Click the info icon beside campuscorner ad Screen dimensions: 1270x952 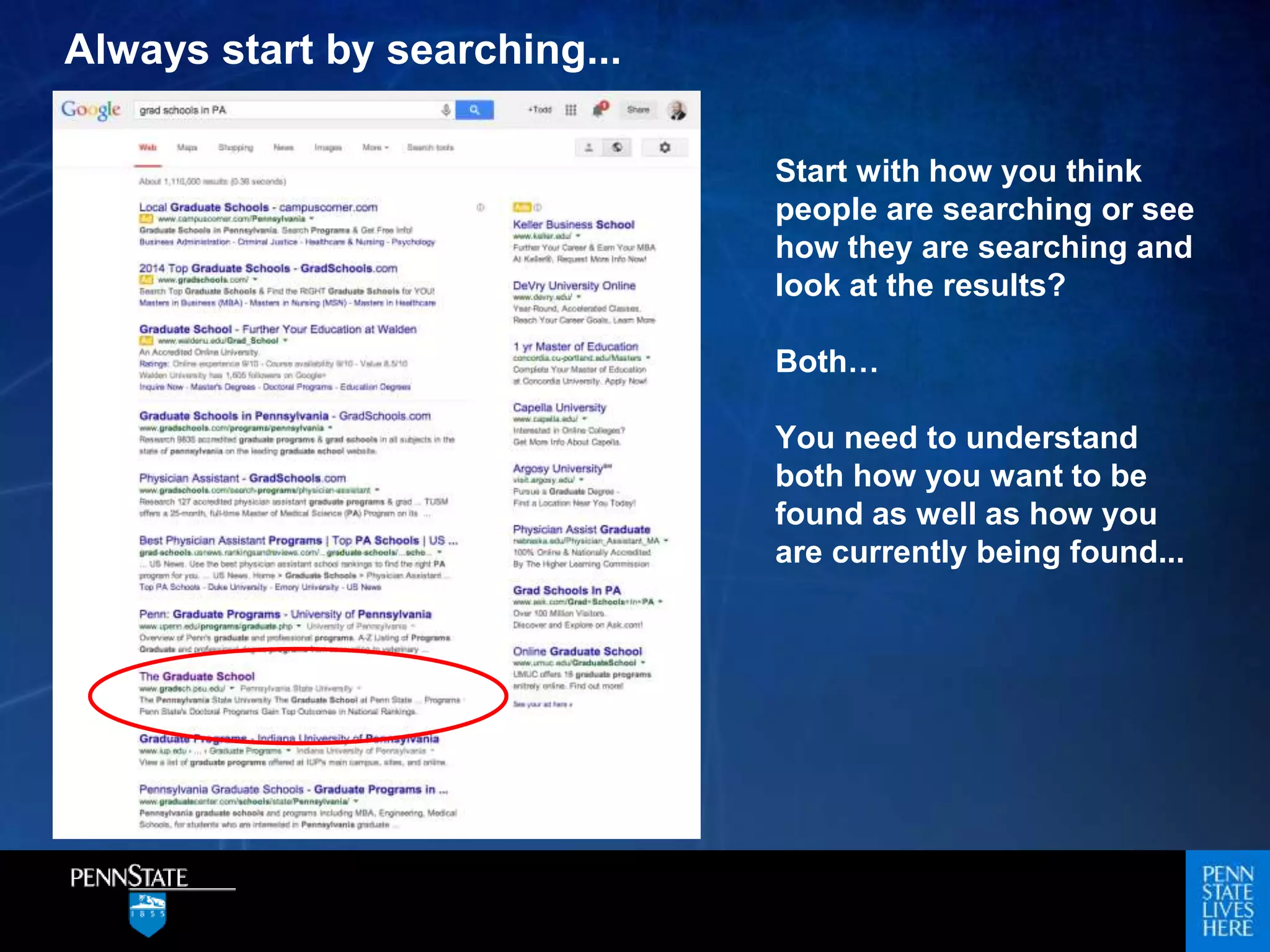click(480, 207)
